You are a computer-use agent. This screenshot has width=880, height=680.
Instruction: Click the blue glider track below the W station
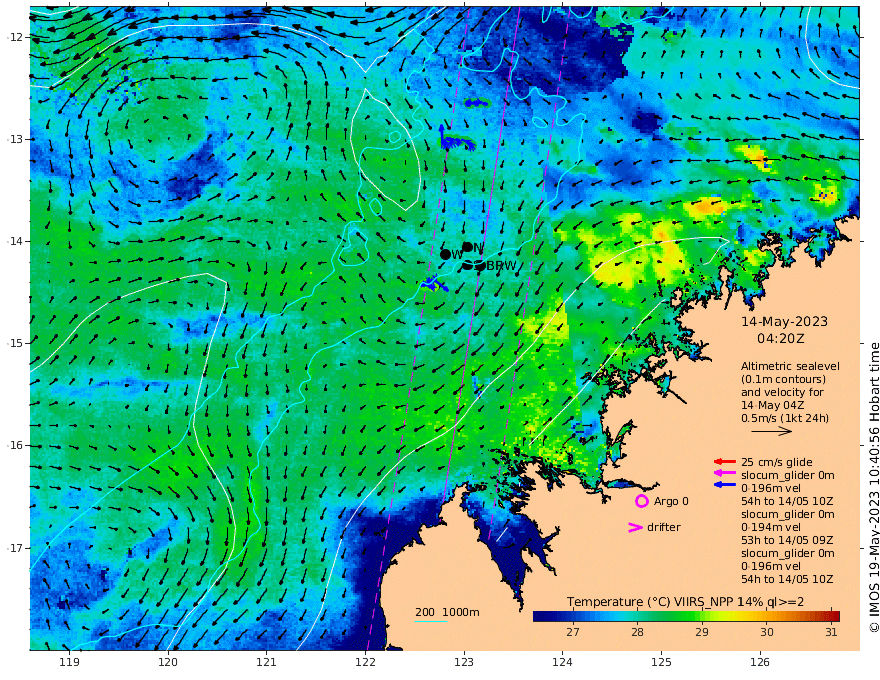(x=434, y=284)
